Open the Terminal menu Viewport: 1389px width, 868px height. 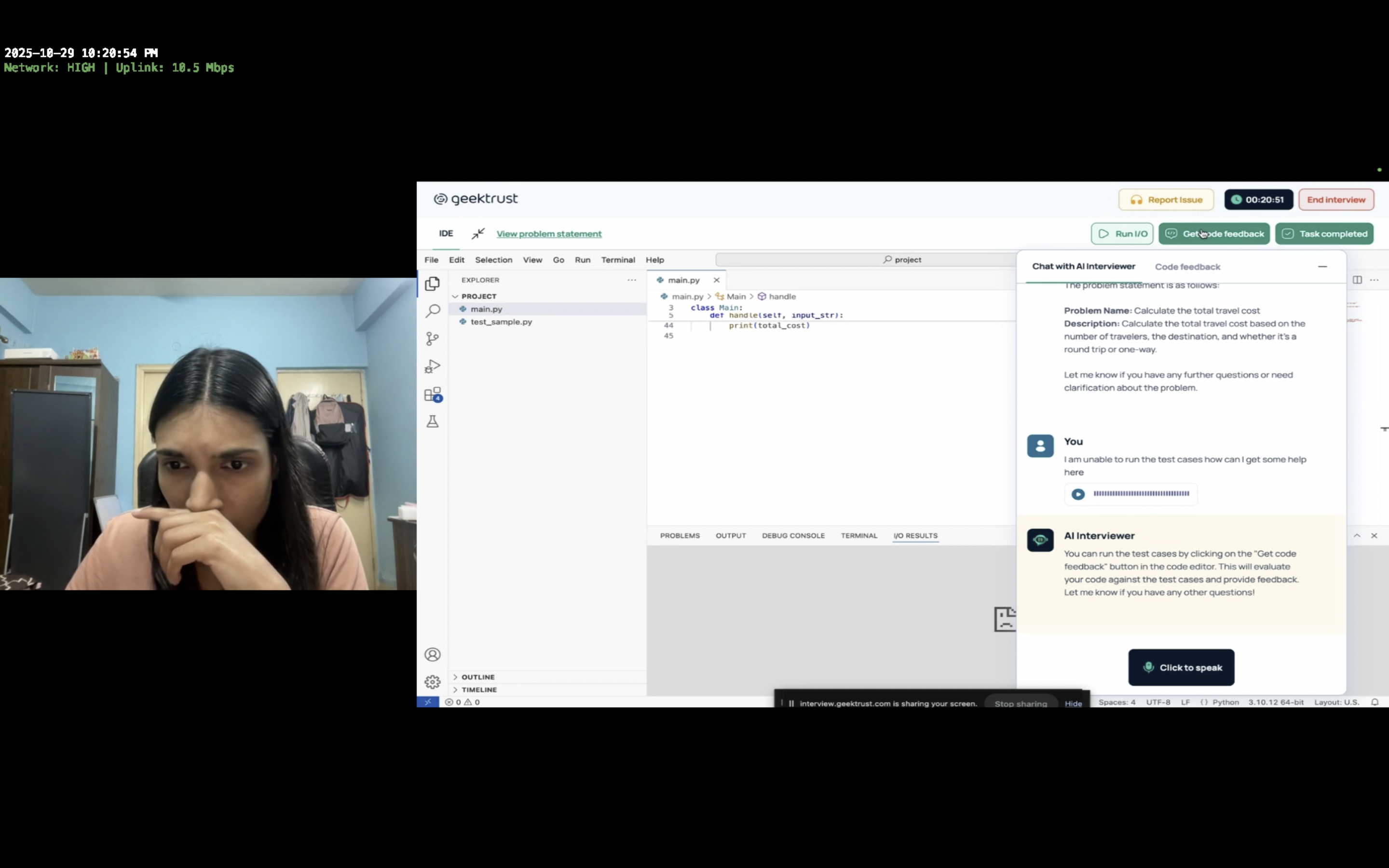[x=618, y=260]
